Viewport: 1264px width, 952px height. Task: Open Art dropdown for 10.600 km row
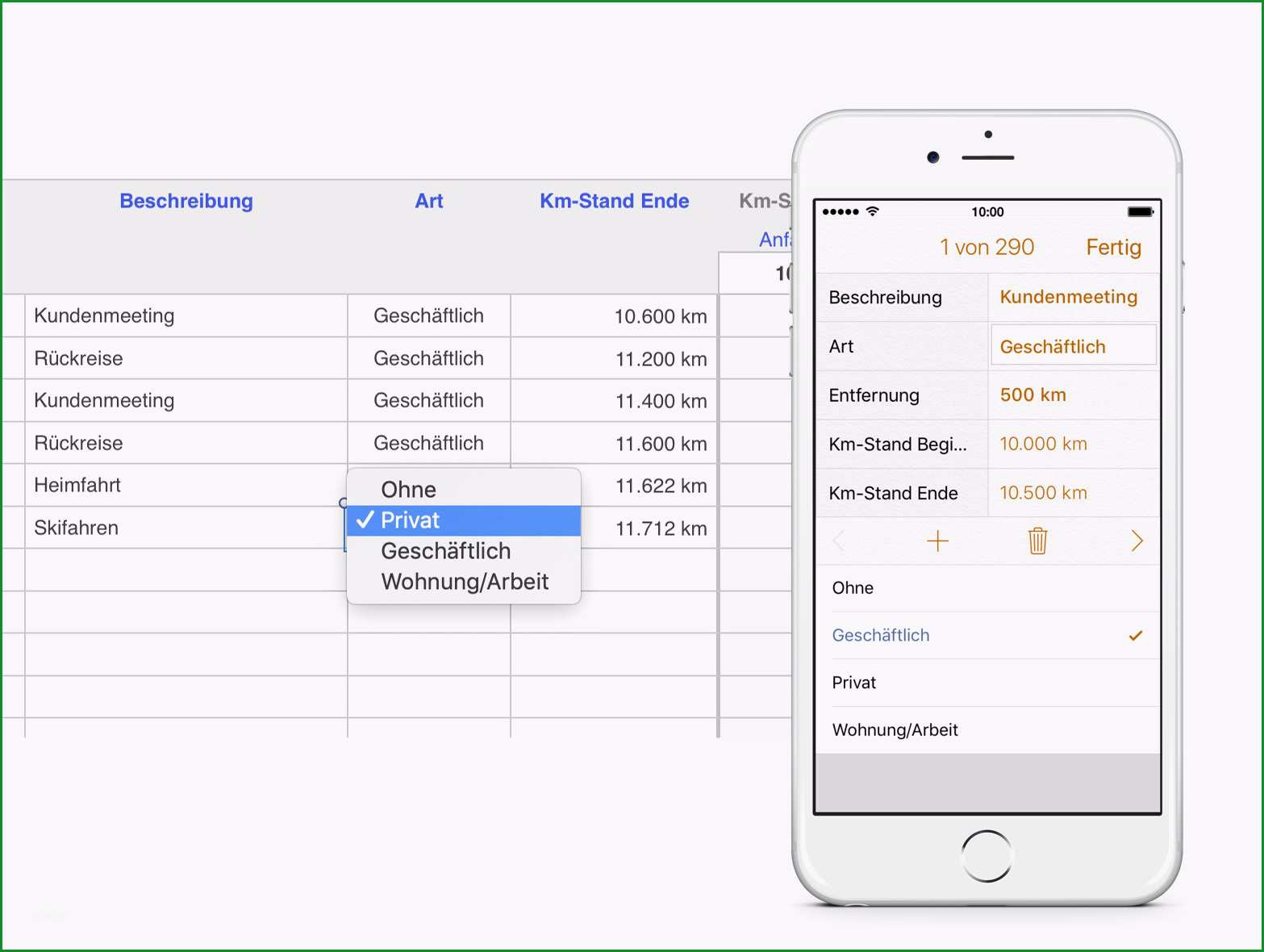pyautogui.click(x=429, y=315)
